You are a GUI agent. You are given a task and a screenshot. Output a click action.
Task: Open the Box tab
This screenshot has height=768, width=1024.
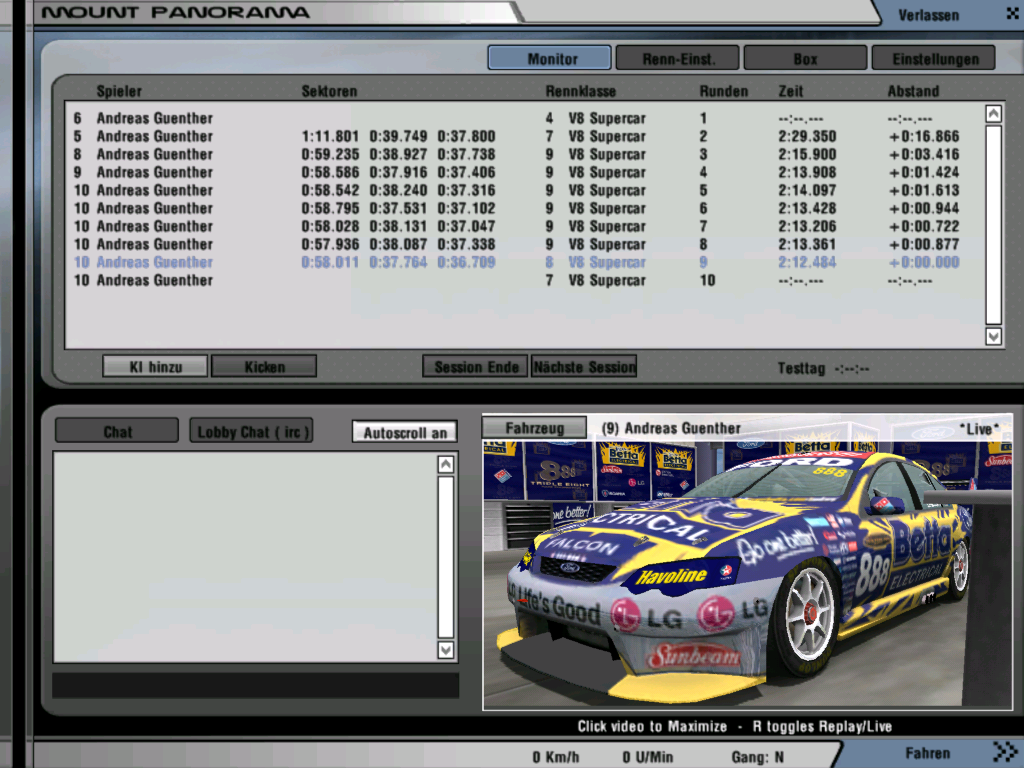[x=805, y=58]
